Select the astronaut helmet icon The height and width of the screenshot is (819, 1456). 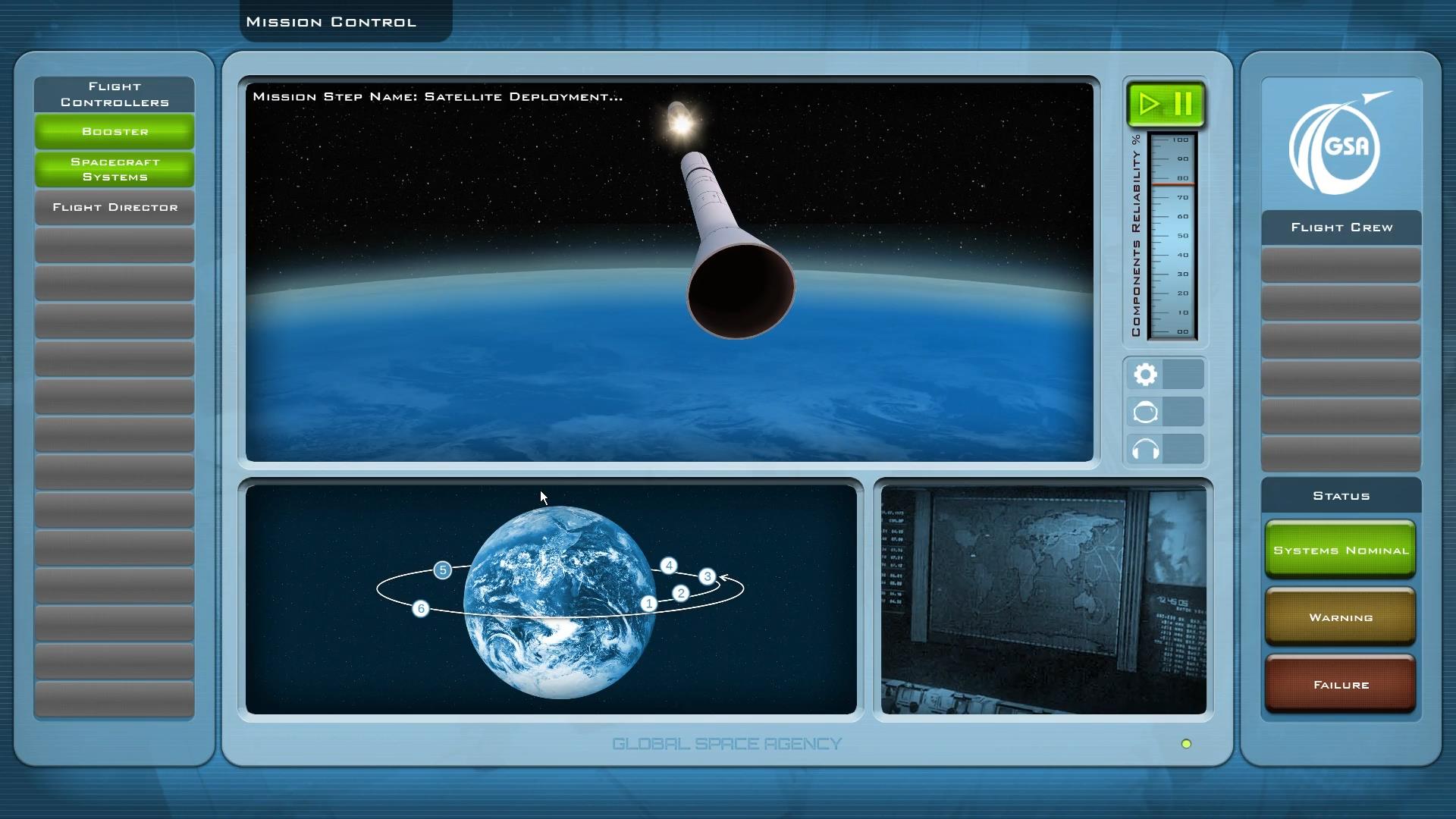1145,412
